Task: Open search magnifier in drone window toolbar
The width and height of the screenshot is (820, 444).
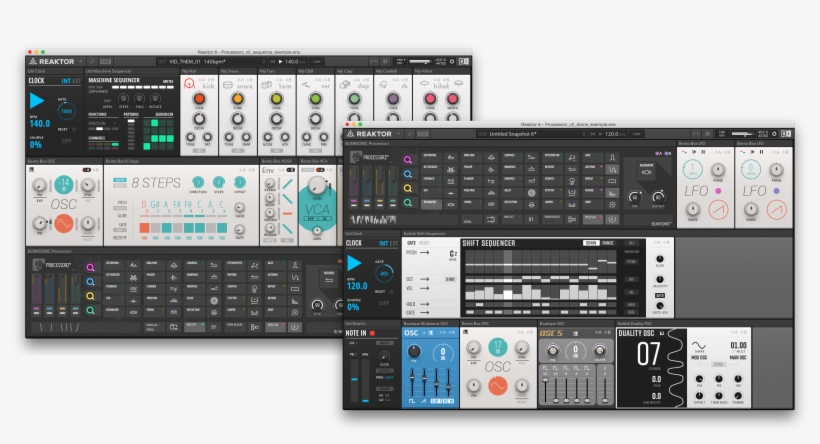Action: pos(409,134)
